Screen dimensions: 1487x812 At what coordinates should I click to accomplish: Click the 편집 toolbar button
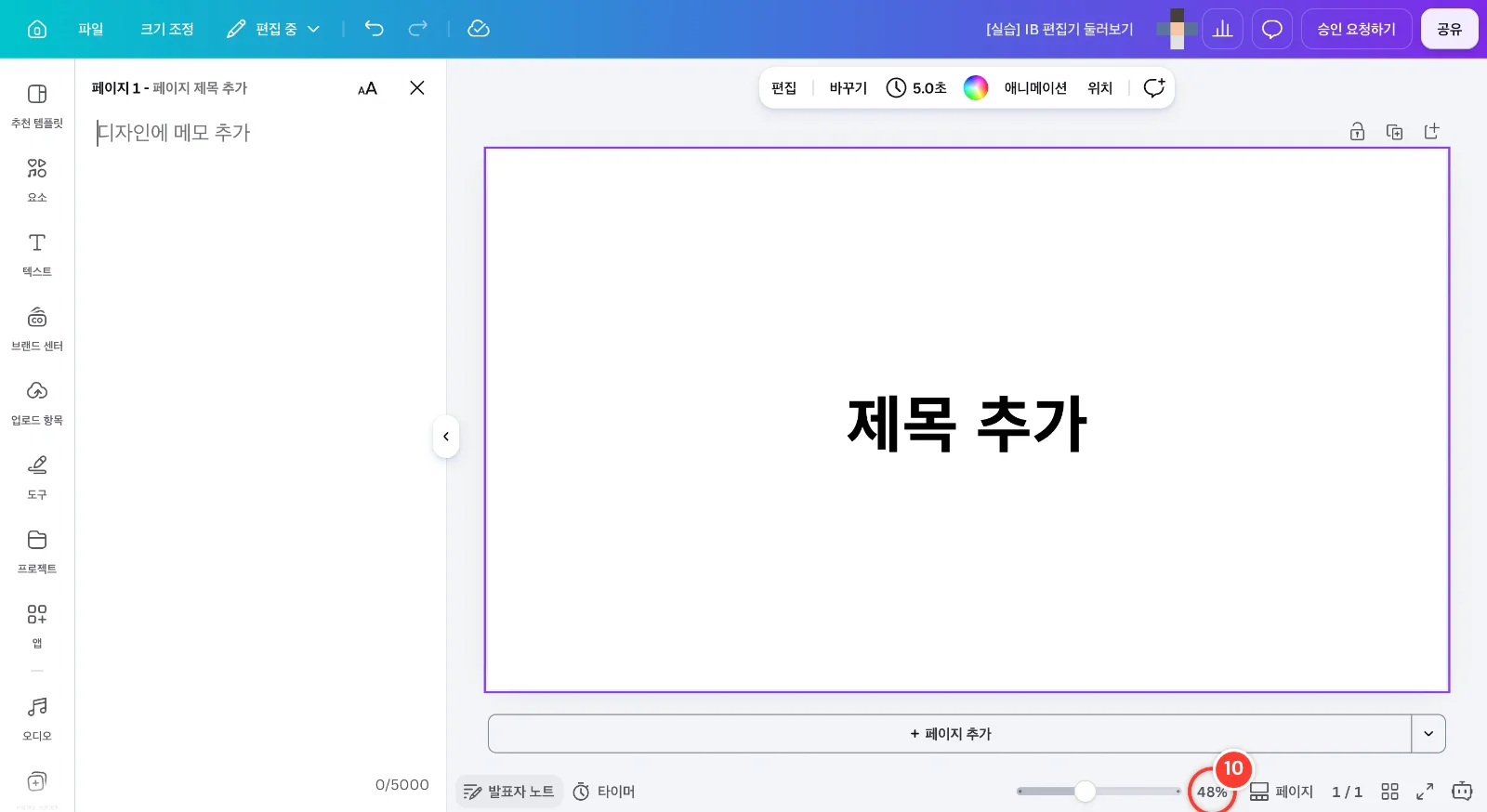coord(784,87)
